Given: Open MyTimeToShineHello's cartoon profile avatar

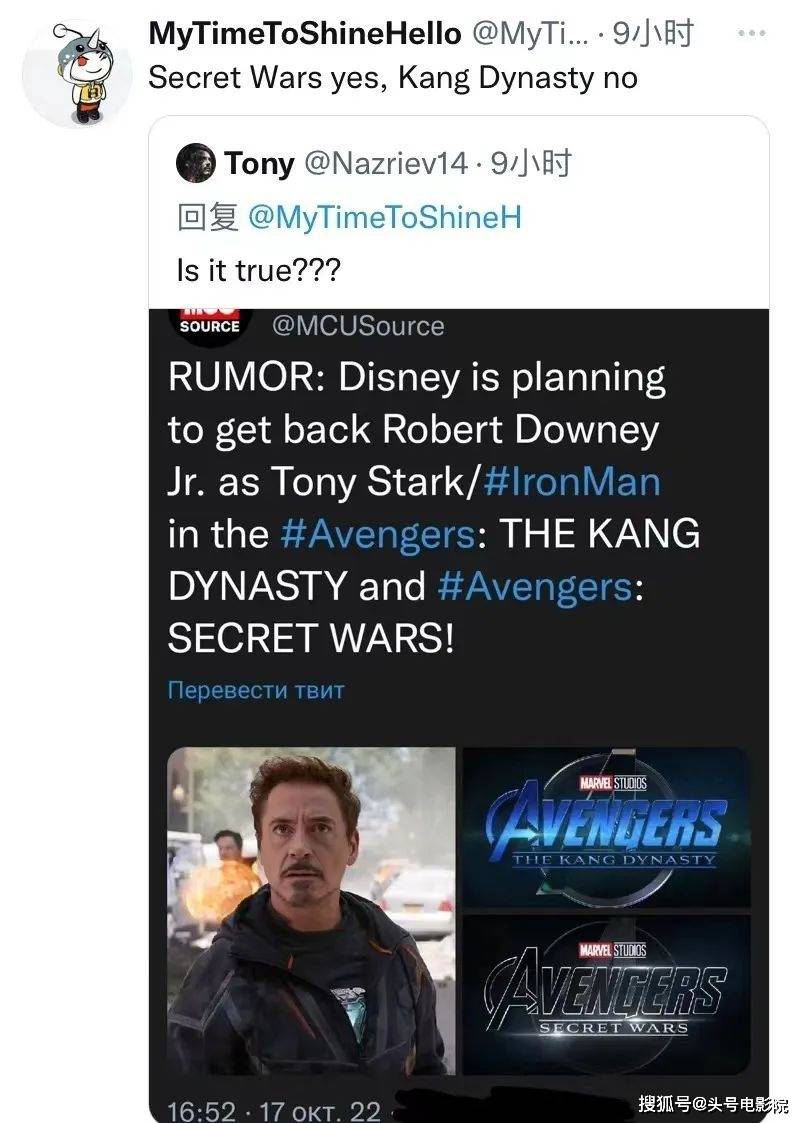Looking at the screenshot, I should [77, 73].
